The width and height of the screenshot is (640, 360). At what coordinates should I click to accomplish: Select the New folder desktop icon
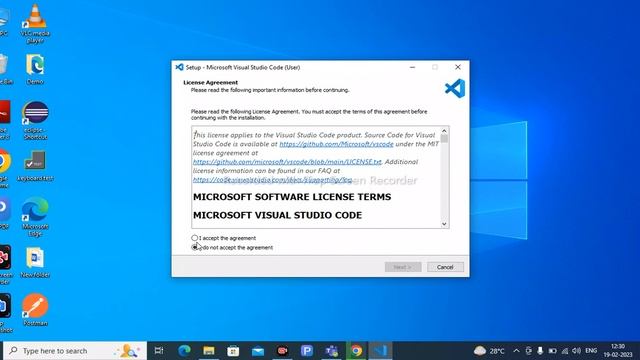pyautogui.click(x=35, y=262)
